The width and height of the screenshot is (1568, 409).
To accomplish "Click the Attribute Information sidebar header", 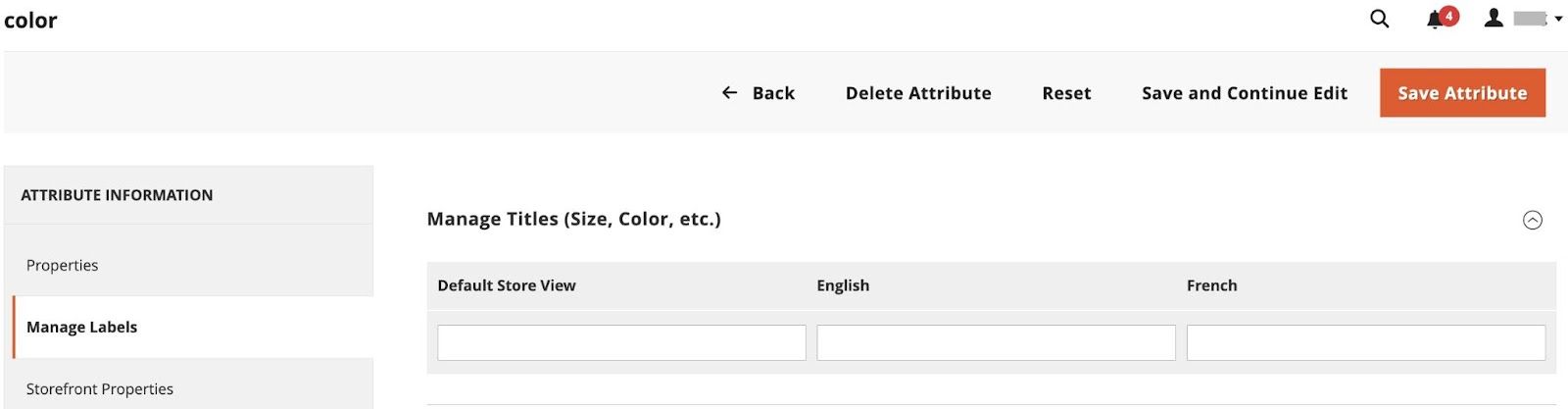I will (x=117, y=195).
